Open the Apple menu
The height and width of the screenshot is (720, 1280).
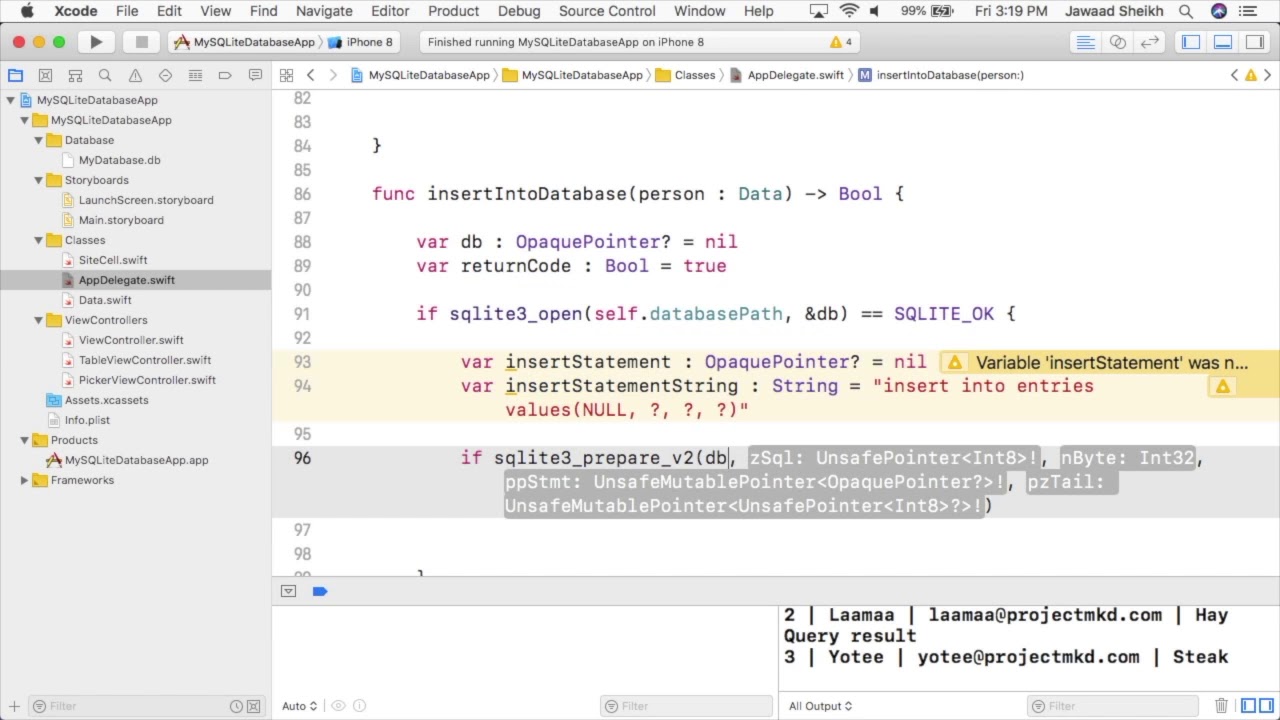pos(27,11)
